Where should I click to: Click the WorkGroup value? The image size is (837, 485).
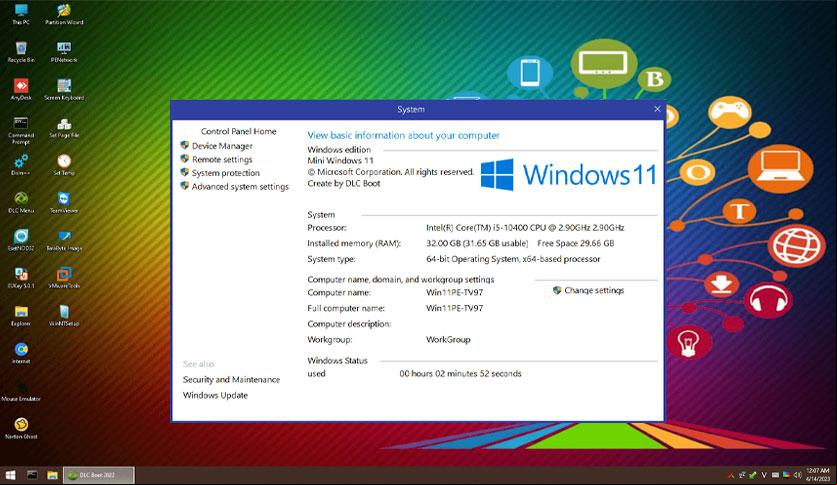tap(448, 339)
